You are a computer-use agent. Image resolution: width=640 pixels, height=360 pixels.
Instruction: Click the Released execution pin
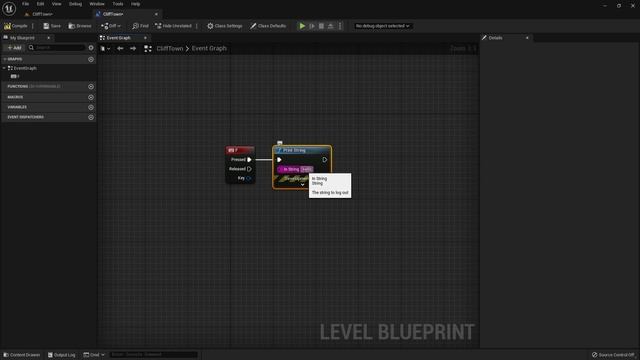click(249, 169)
